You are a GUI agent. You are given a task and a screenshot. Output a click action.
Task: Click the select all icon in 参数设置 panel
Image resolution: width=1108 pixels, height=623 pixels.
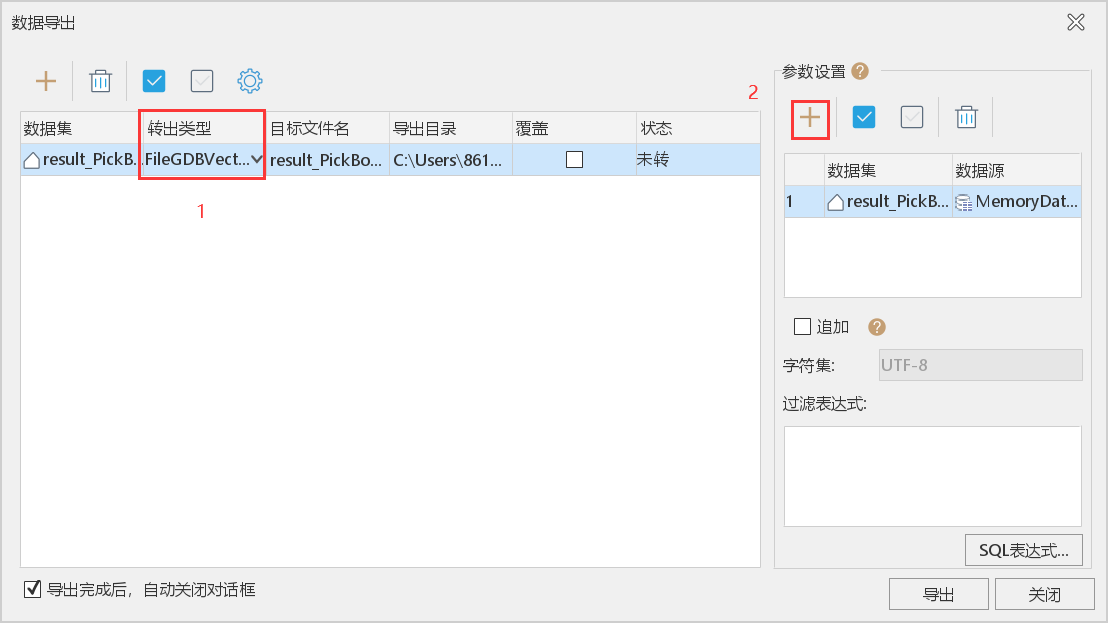tap(864, 118)
